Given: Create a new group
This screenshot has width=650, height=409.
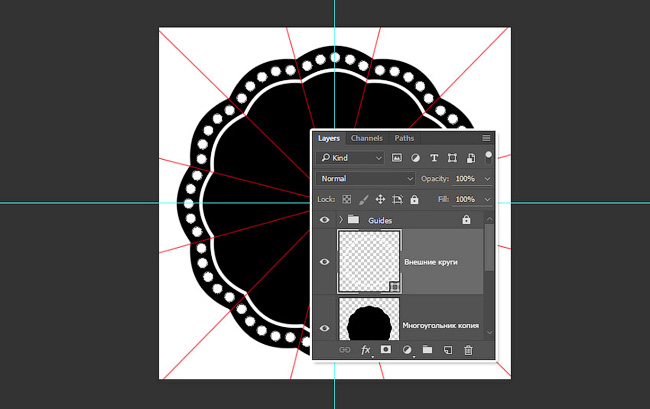Looking at the screenshot, I should [x=427, y=350].
